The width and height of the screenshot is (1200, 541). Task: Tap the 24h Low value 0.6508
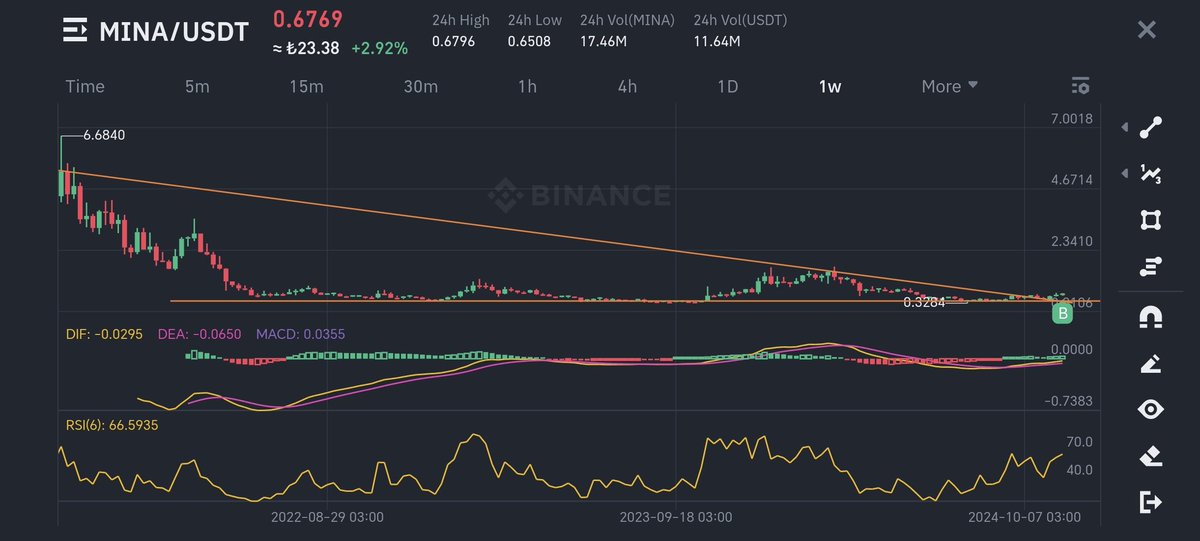(x=531, y=41)
